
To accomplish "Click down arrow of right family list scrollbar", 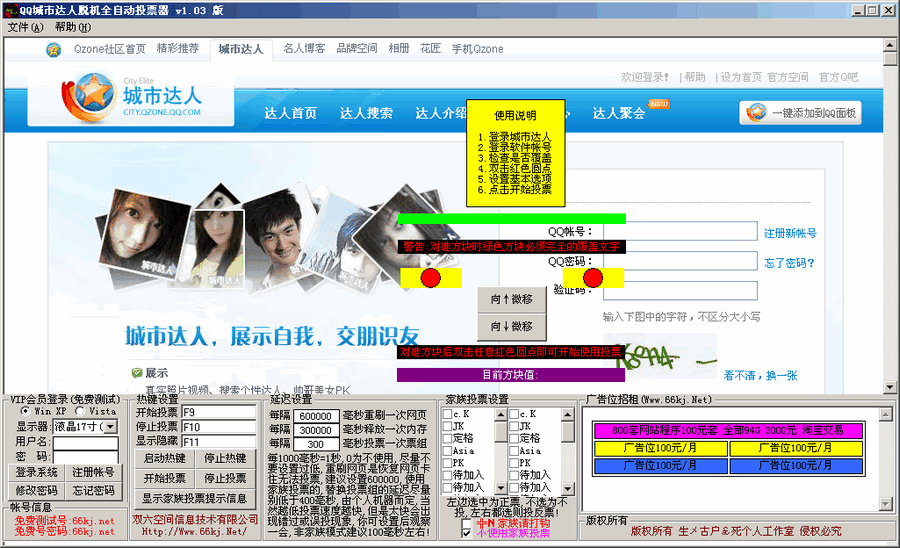I will coord(568,488).
